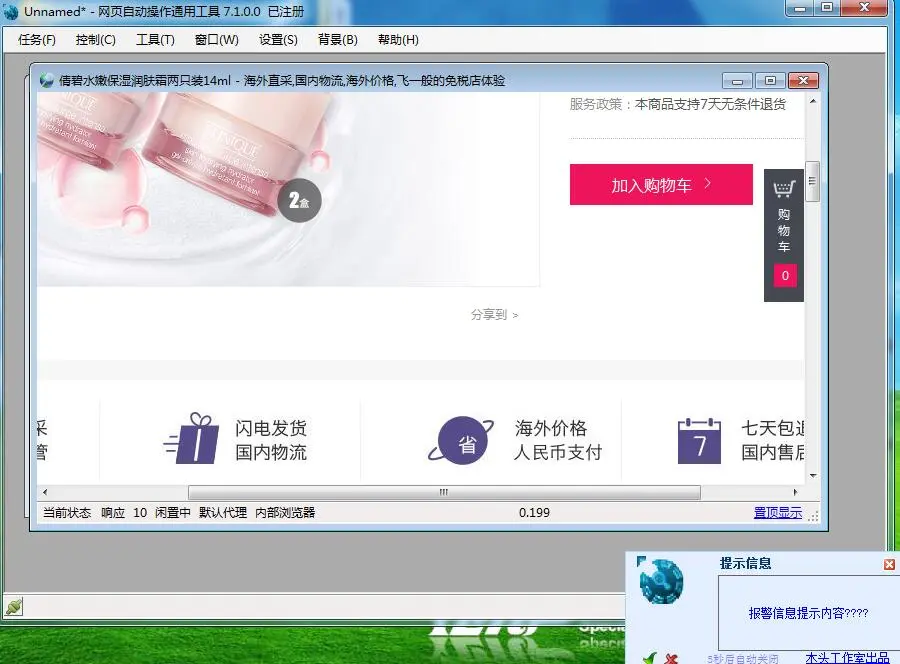The width and height of the screenshot is (900, 664).
Task: Click the 闪电发货 国内物流 text
Action: 271,440
